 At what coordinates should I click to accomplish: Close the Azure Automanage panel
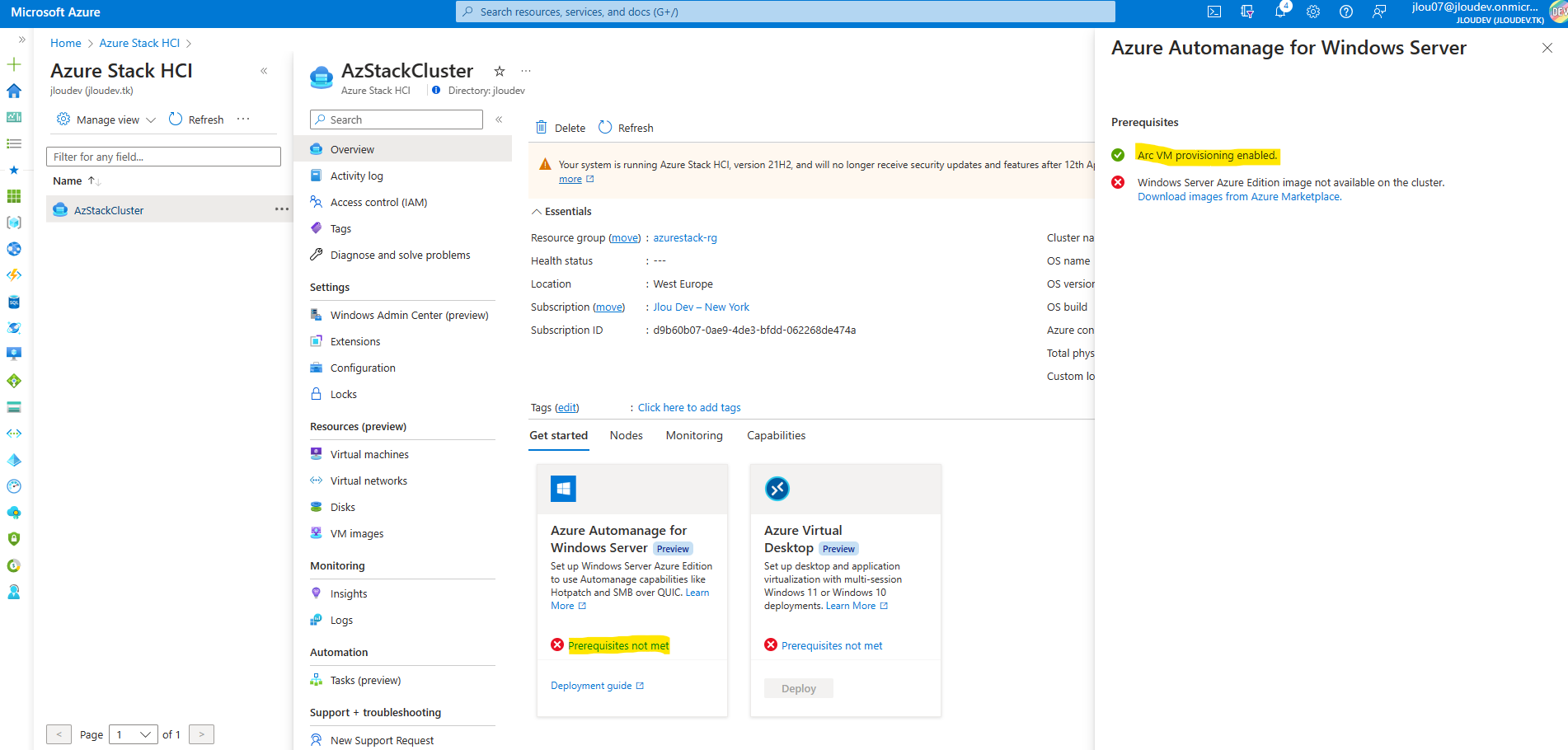[x=1547, y=48]
